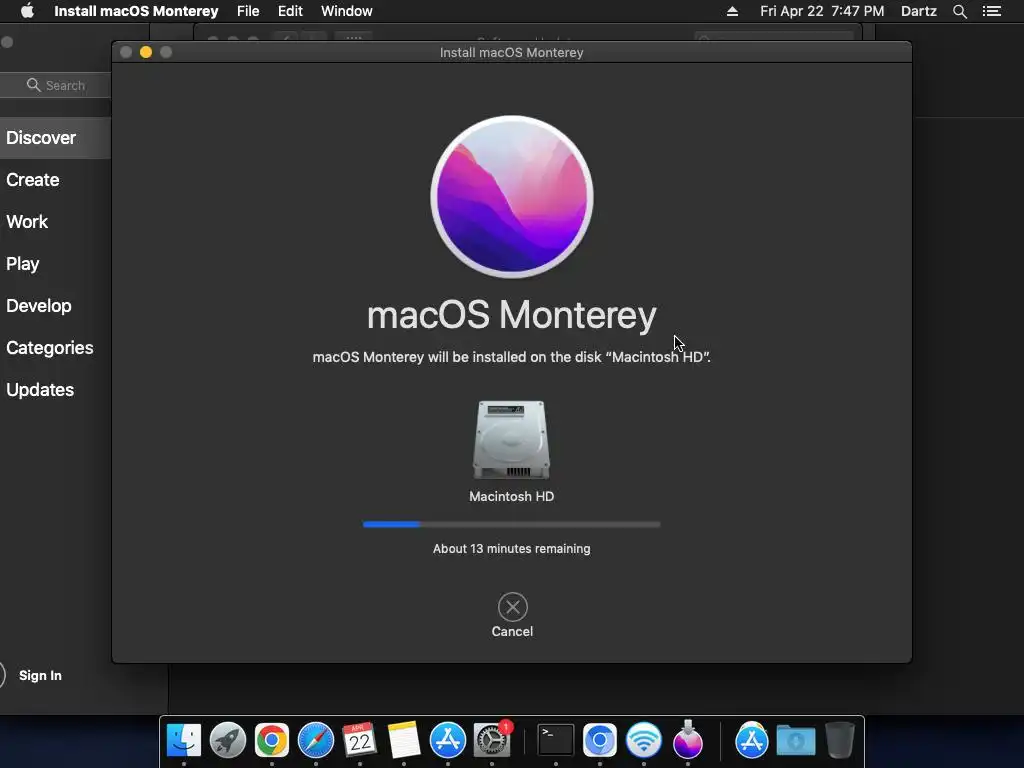Click the circled X cancel icon
1024x768 pixels.
point(513,607)
